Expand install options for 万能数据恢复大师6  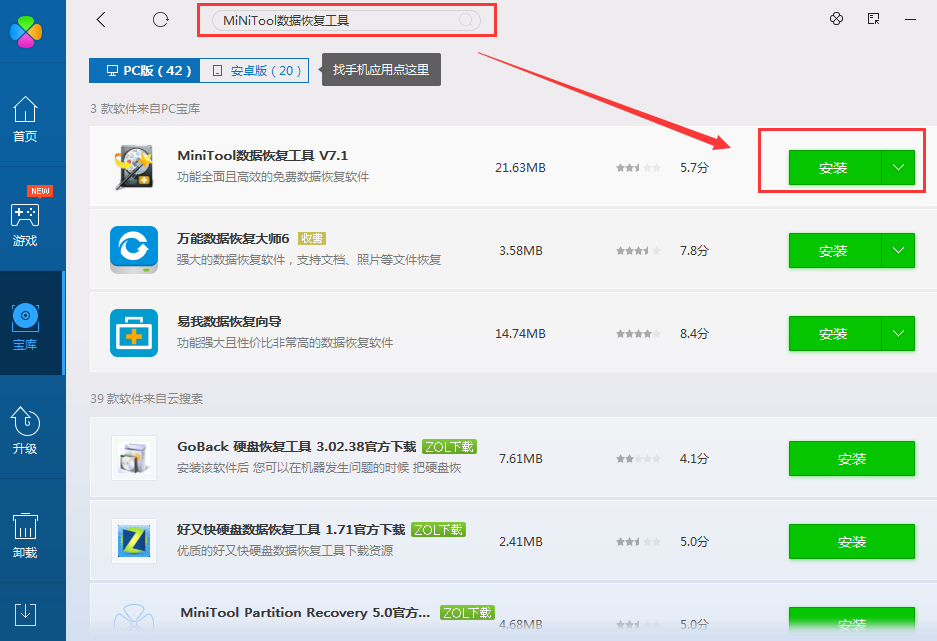(x=898, y=251)
